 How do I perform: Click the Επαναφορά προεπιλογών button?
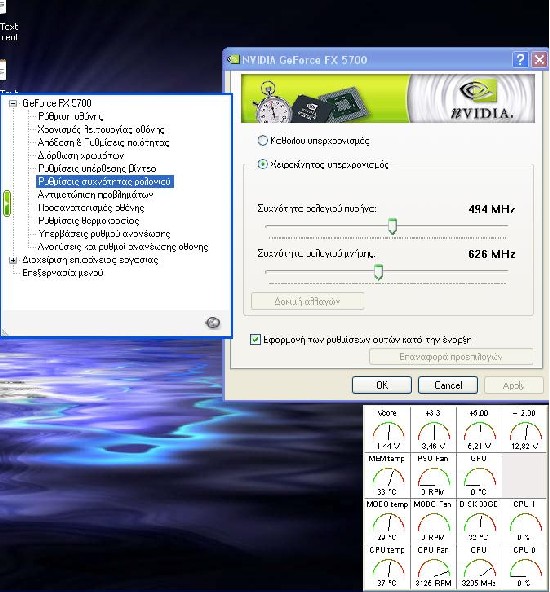[450, 356]
